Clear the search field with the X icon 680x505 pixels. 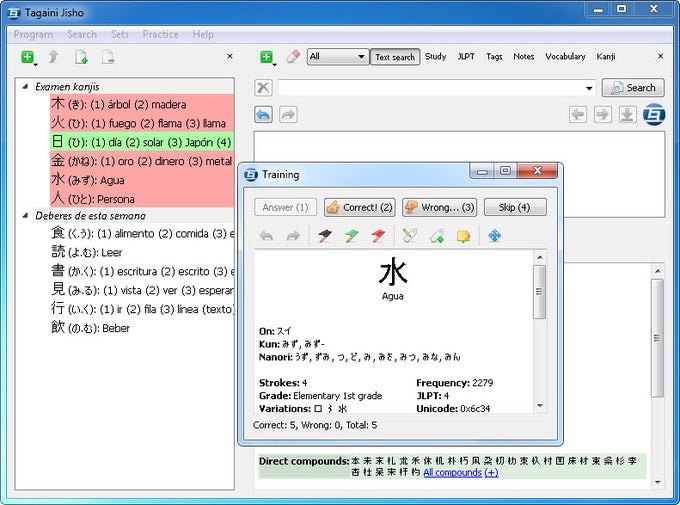[263, 88]
